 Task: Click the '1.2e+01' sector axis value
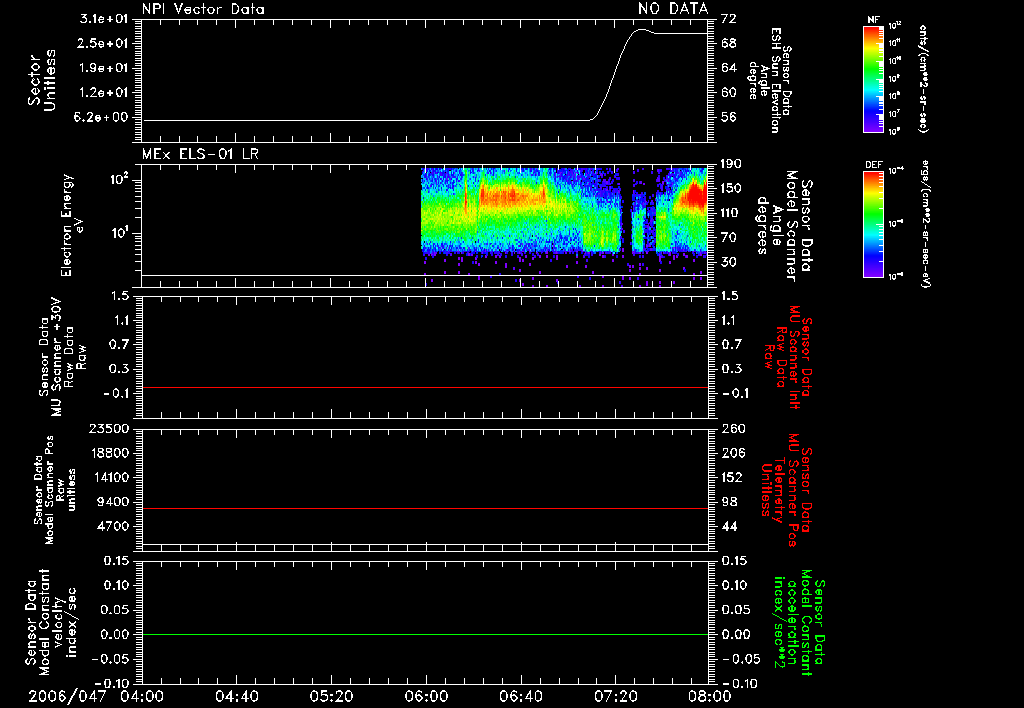click(x=104, y=93)
